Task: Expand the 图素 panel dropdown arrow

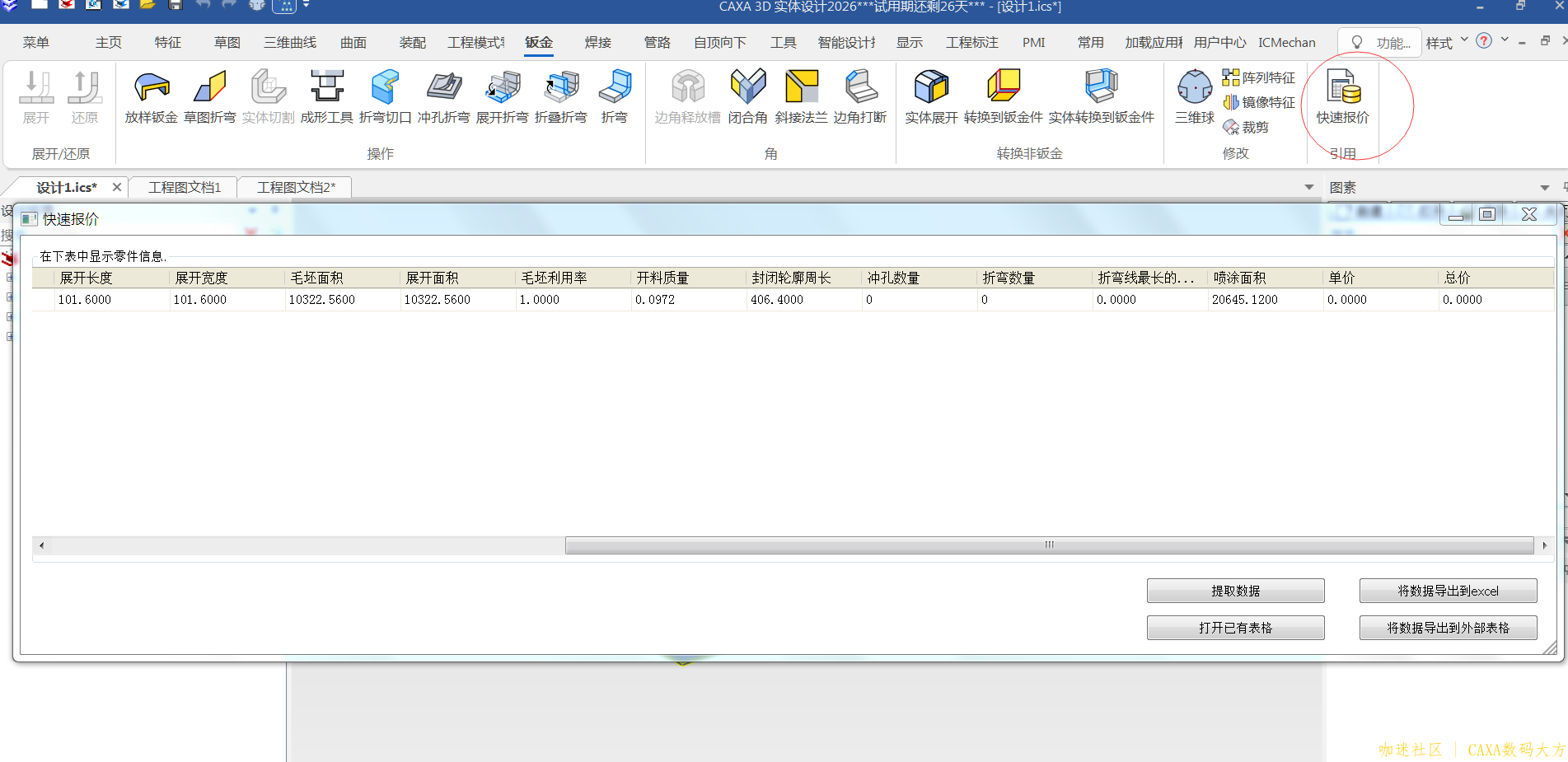Action: click(1545, 188)
